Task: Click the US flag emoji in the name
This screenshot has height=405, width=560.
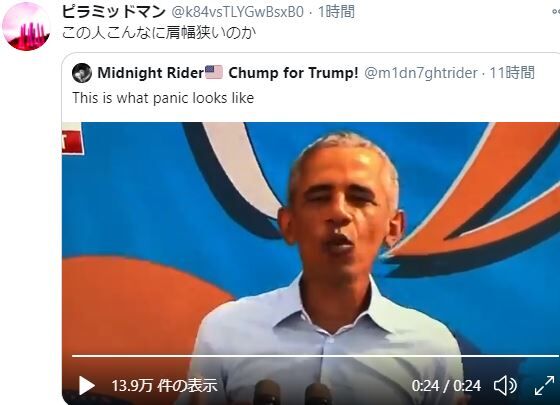Action: tap(214, 72)
